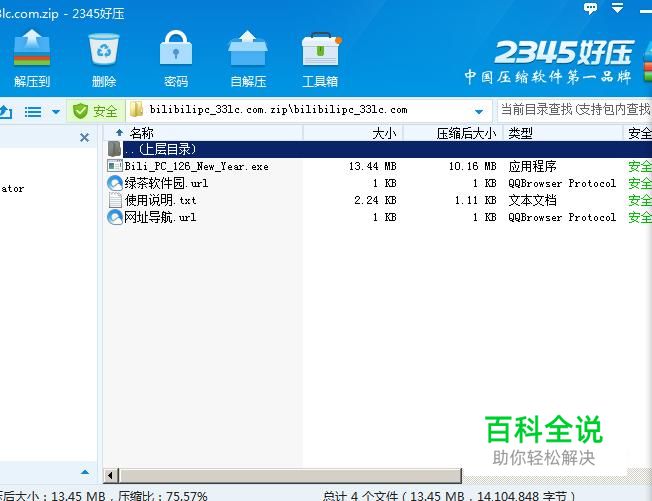Screen dimensions: 652x501
Task: Click the status bar total files text
Action: tap(449, 496)
